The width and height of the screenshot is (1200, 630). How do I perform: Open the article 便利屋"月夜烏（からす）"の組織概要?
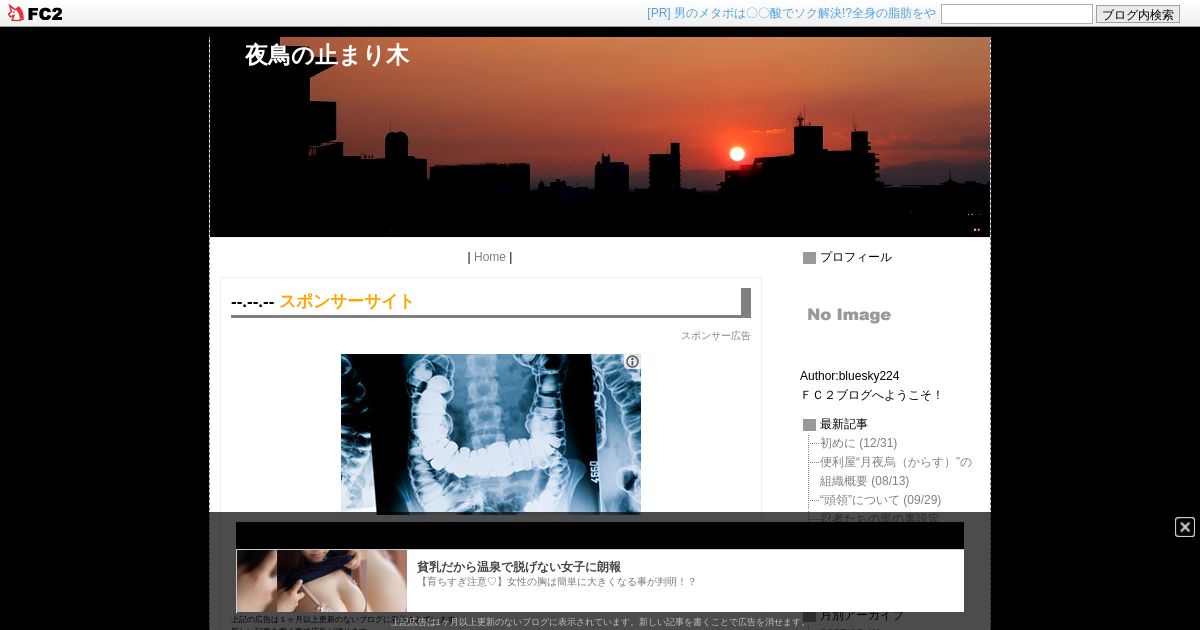coord(896,471)
